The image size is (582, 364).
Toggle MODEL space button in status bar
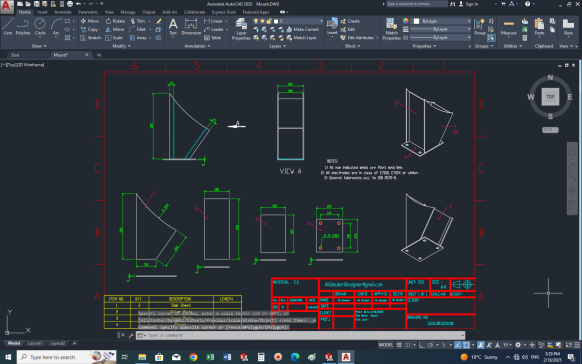pyautogui.click(x=386, y=345)
